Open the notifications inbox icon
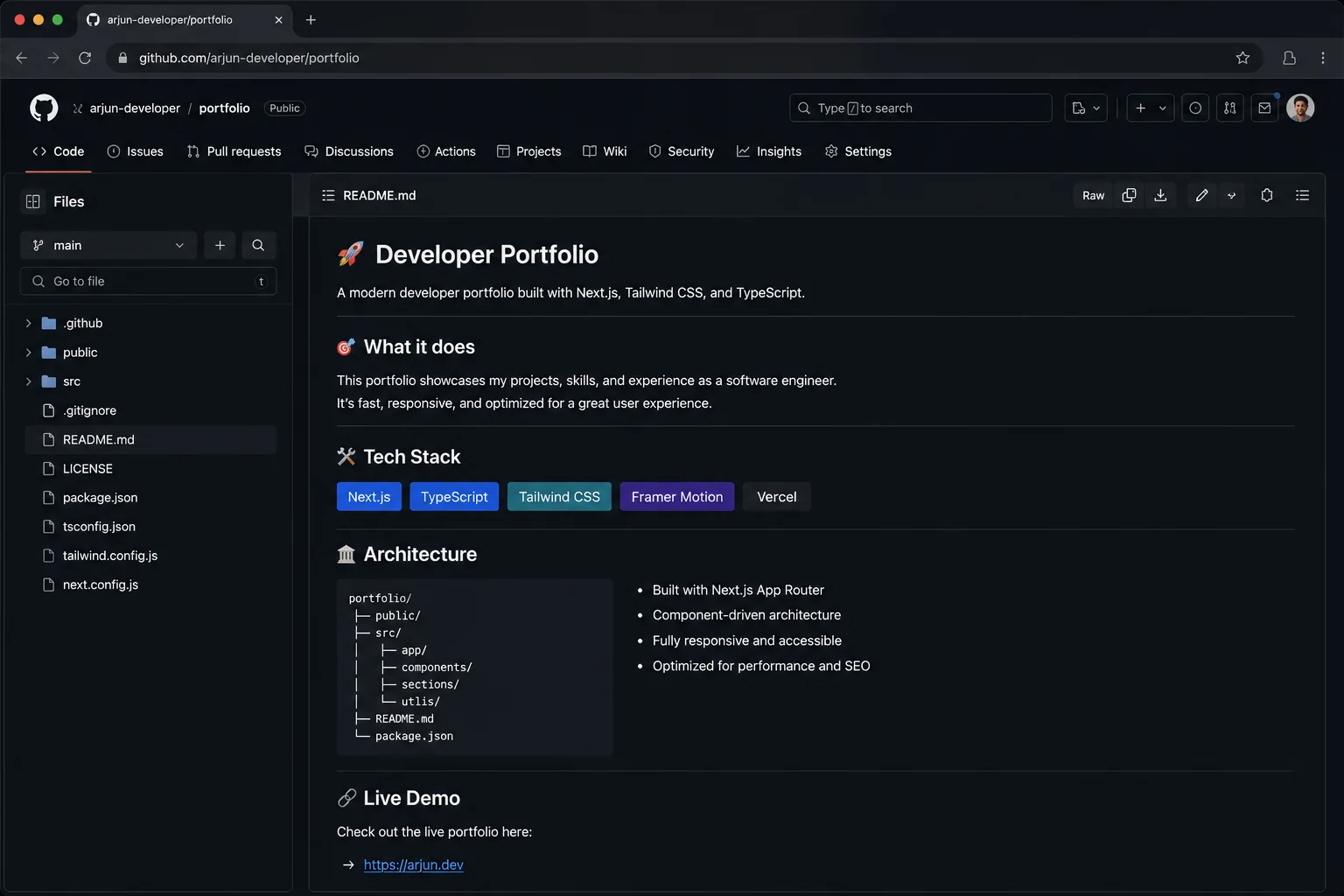This screenshot has width=1344, height=896. (1264, 108)
